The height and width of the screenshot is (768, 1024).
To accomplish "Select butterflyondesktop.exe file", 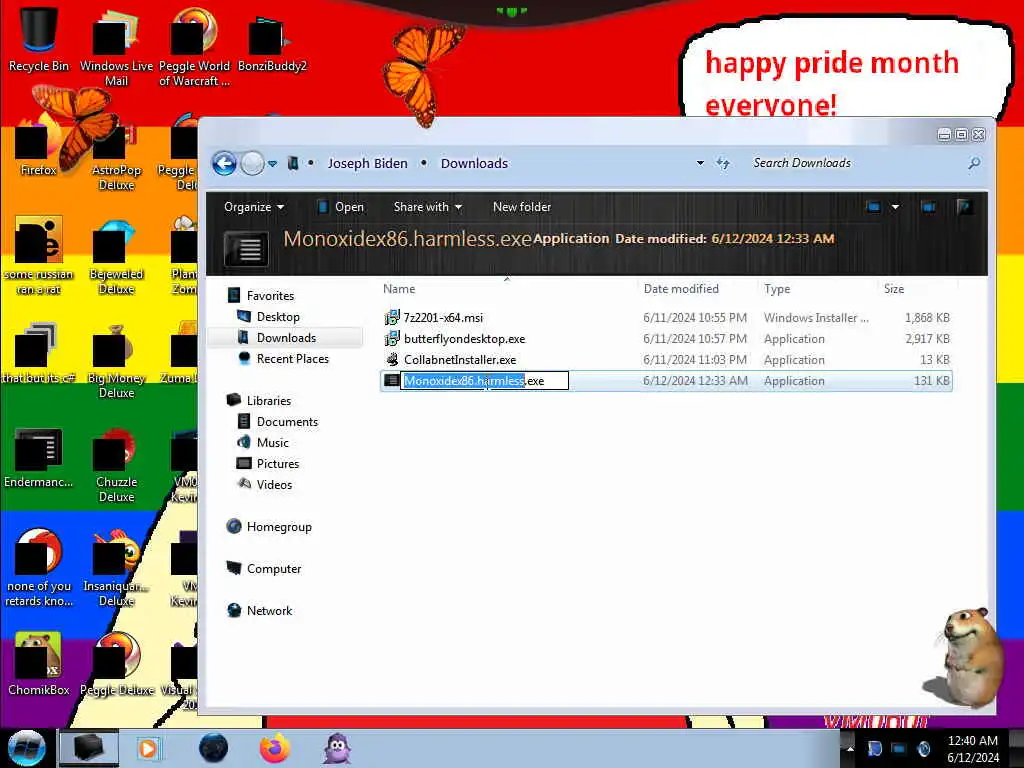I will (666, 339).
